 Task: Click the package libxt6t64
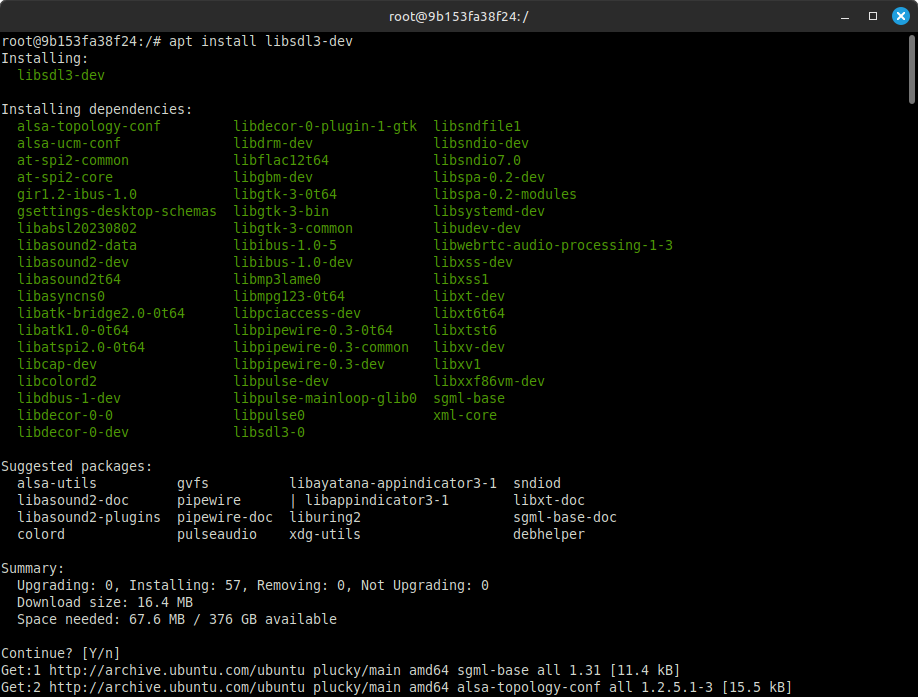click(x=469, y=313)
